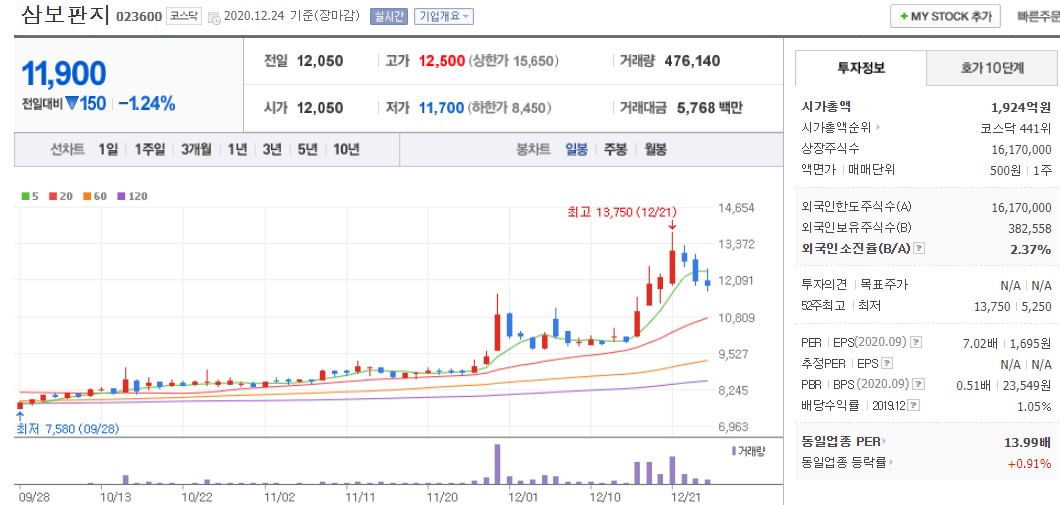Click the 코스닥 market badge

tap(185, 16)
